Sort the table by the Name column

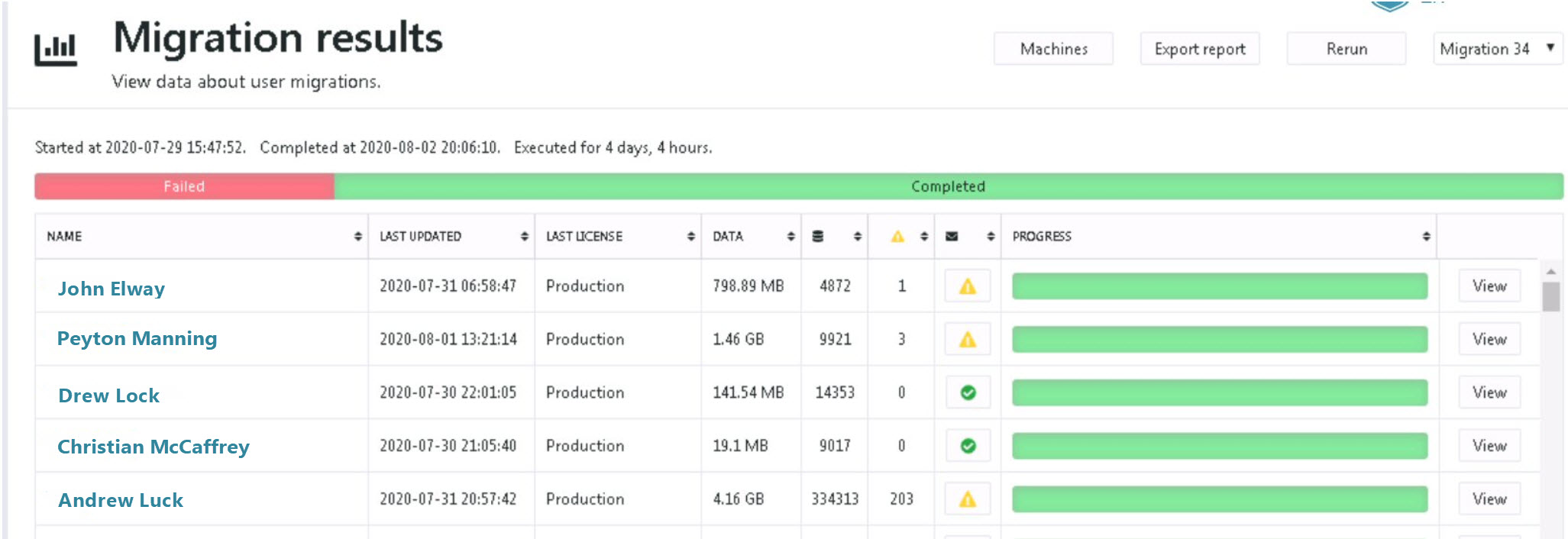point(357,237)
